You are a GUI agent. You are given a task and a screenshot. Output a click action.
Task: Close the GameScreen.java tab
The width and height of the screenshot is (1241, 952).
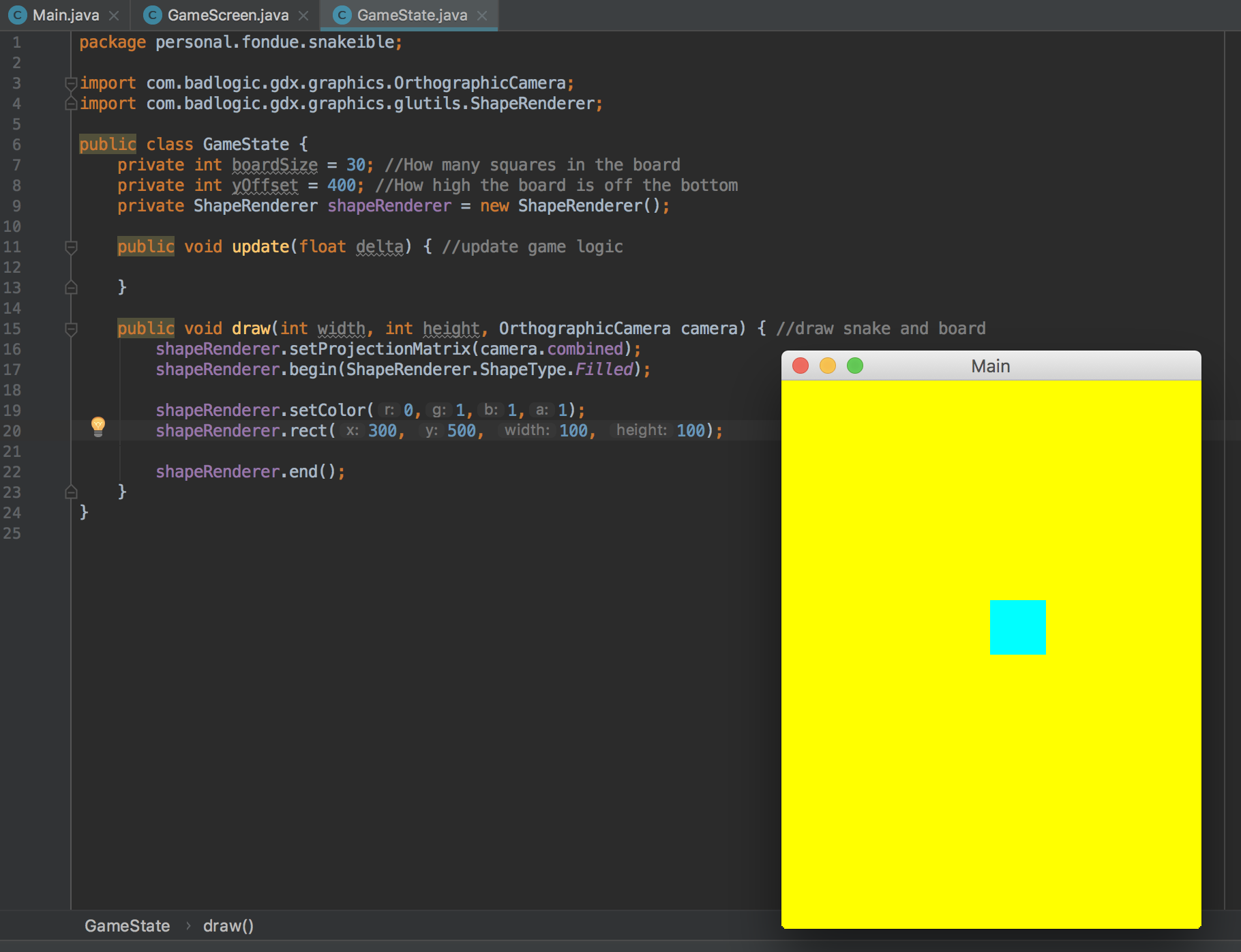(x=303, y=15)
